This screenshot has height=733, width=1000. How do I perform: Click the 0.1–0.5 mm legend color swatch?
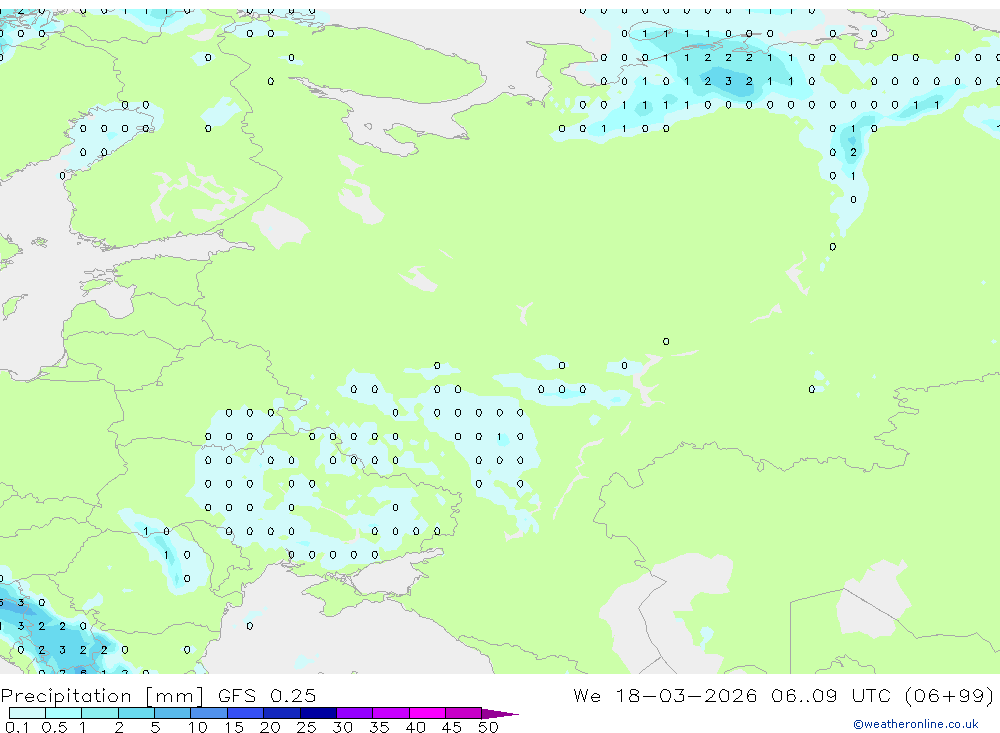27,713
